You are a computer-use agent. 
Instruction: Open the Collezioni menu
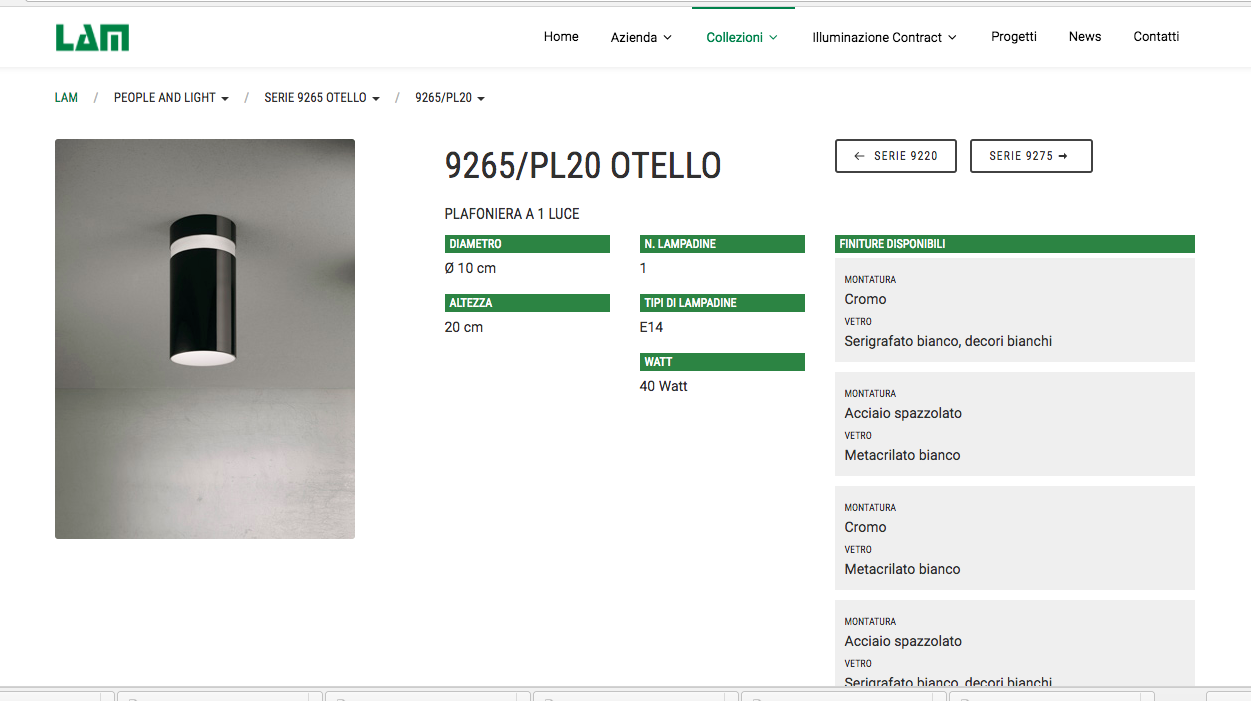point(742,38)
